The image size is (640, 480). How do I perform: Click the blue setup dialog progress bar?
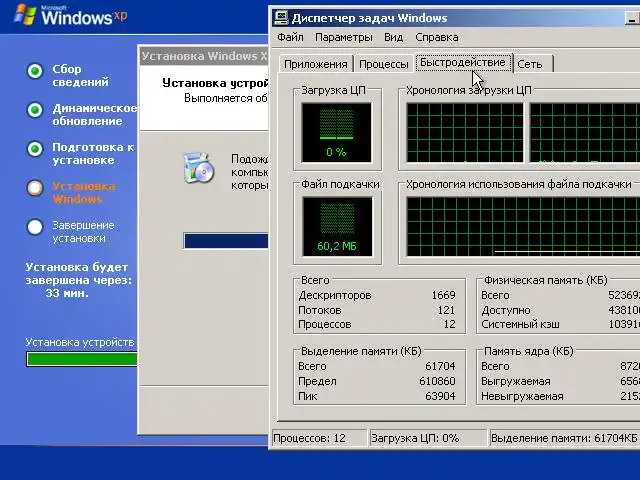[x=226, y=241]
